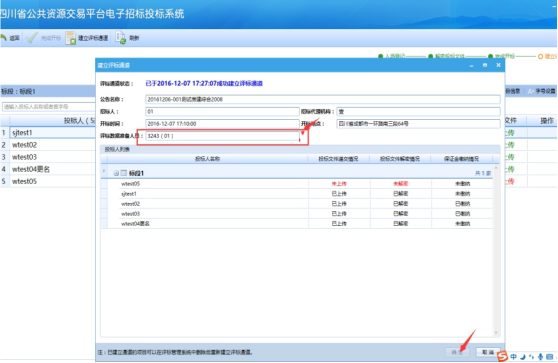This screenshot has width=558, height=363.
Task: Select the sjtest1 row in bidder table
Action: tap(48, 133)
